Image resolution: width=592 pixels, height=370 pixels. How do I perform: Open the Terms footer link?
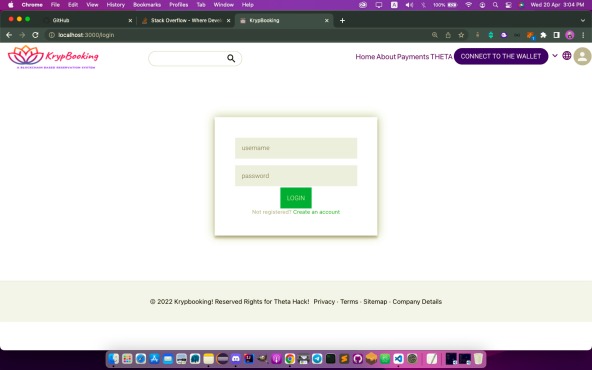(349, 302)
